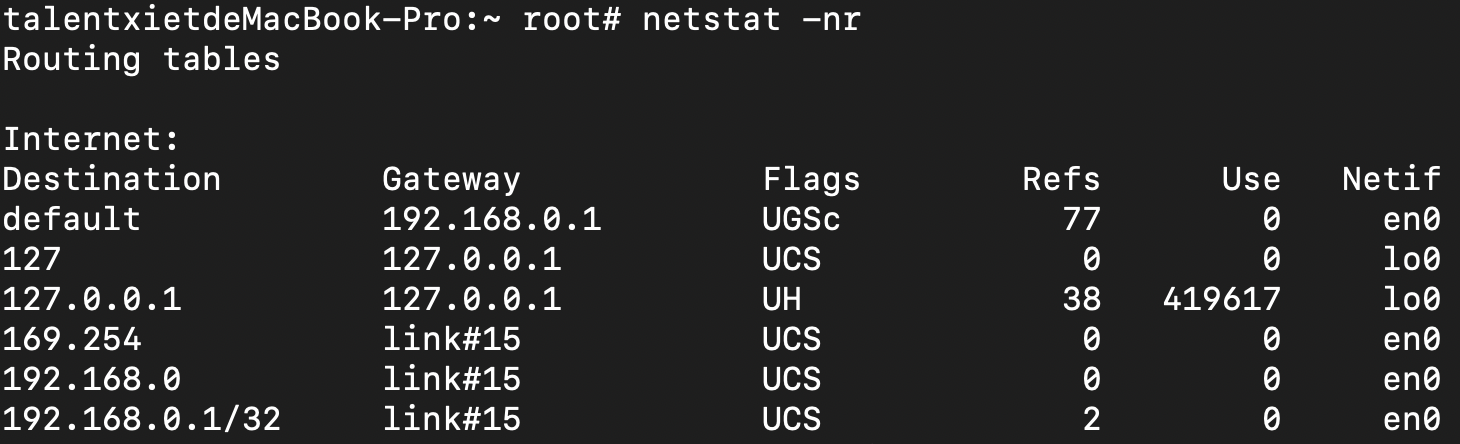Click the Destination column header
1460x444 pixels.
(x=112, y=180)
